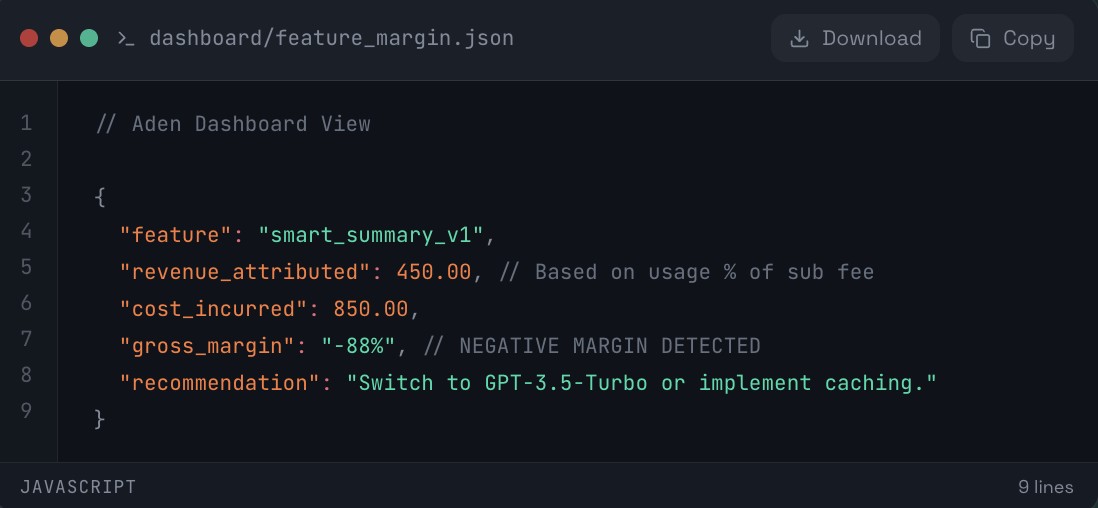Click the terminal prompt icon

[125, 39]
